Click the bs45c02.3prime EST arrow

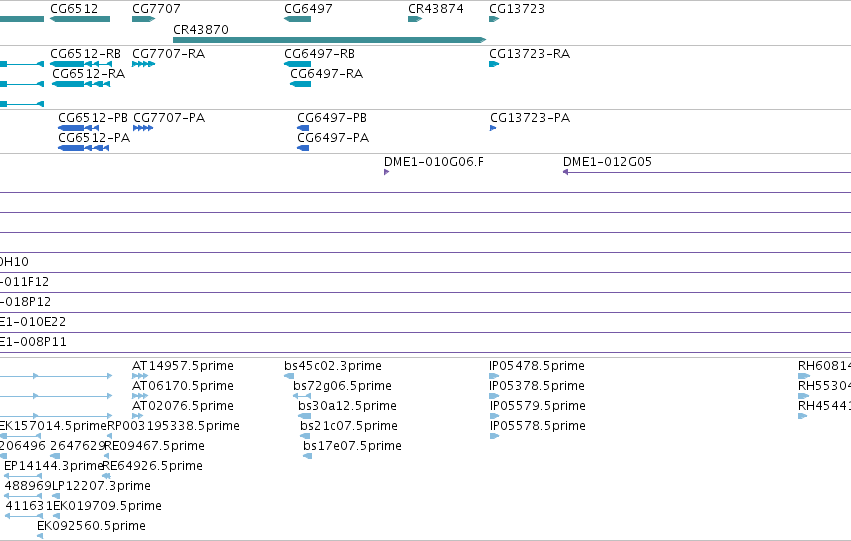[289, 376]
